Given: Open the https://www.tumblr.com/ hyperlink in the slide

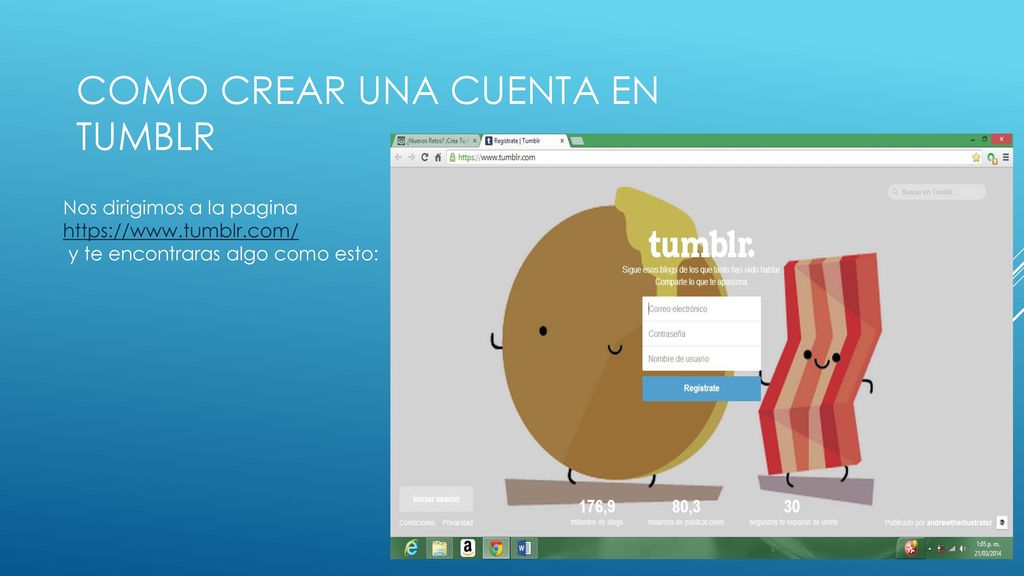Looking at the screenshot, I should pyautogui.click(x=181, y=231).
